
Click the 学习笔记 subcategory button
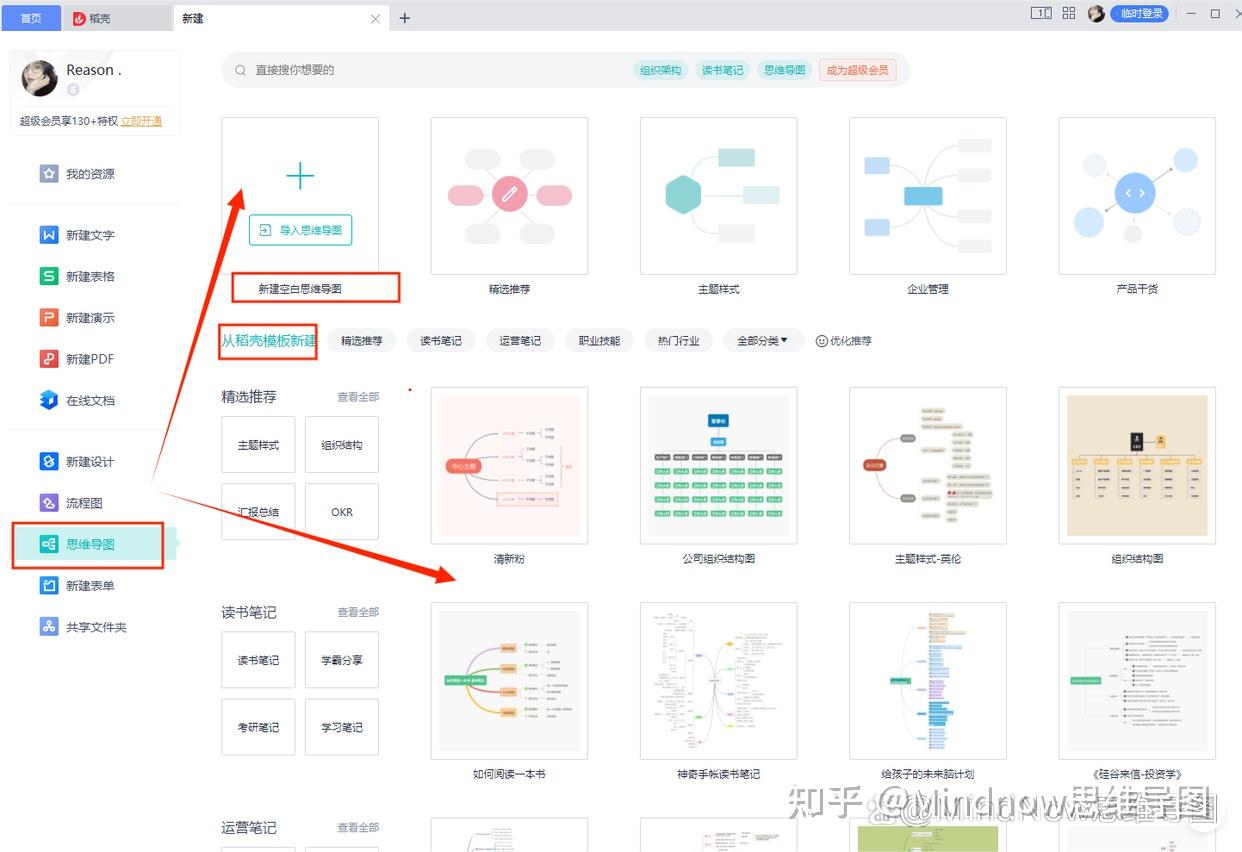tap(342, 727)
